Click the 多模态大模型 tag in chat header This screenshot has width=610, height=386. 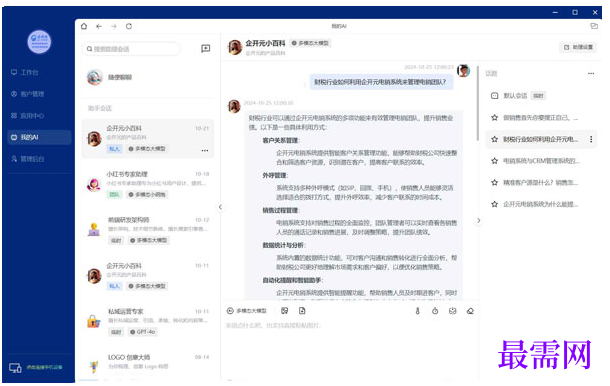point(310,43)
